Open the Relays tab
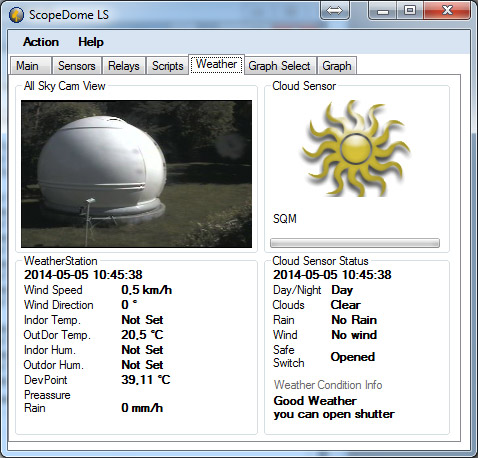 (124, 66)
